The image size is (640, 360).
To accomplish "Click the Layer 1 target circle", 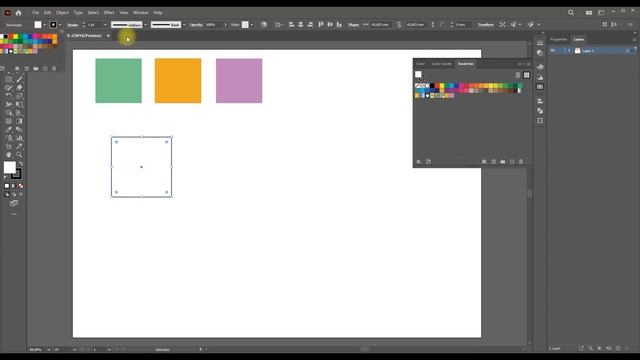I will tap(627, 51).
